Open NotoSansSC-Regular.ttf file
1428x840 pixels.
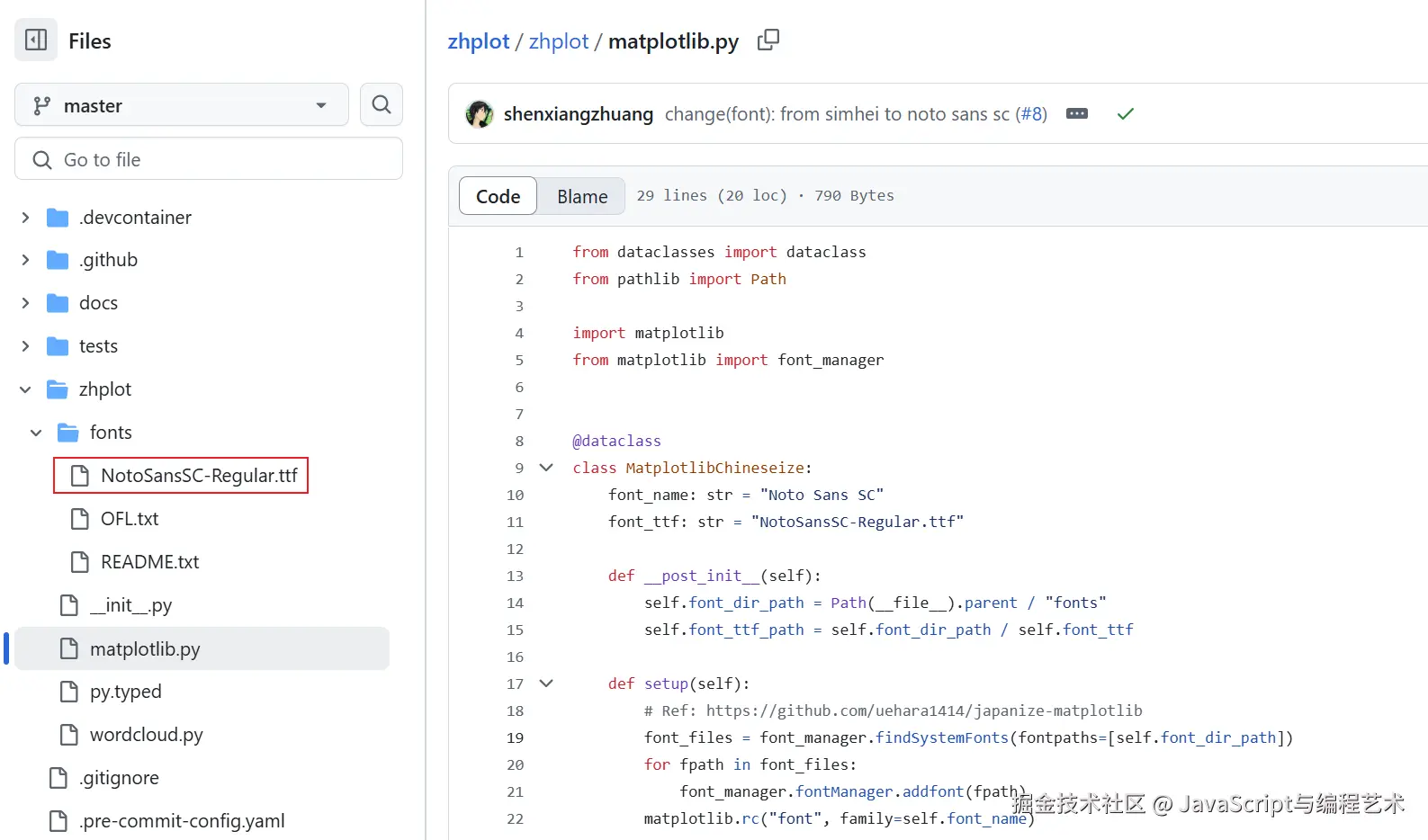click(199, 476)
